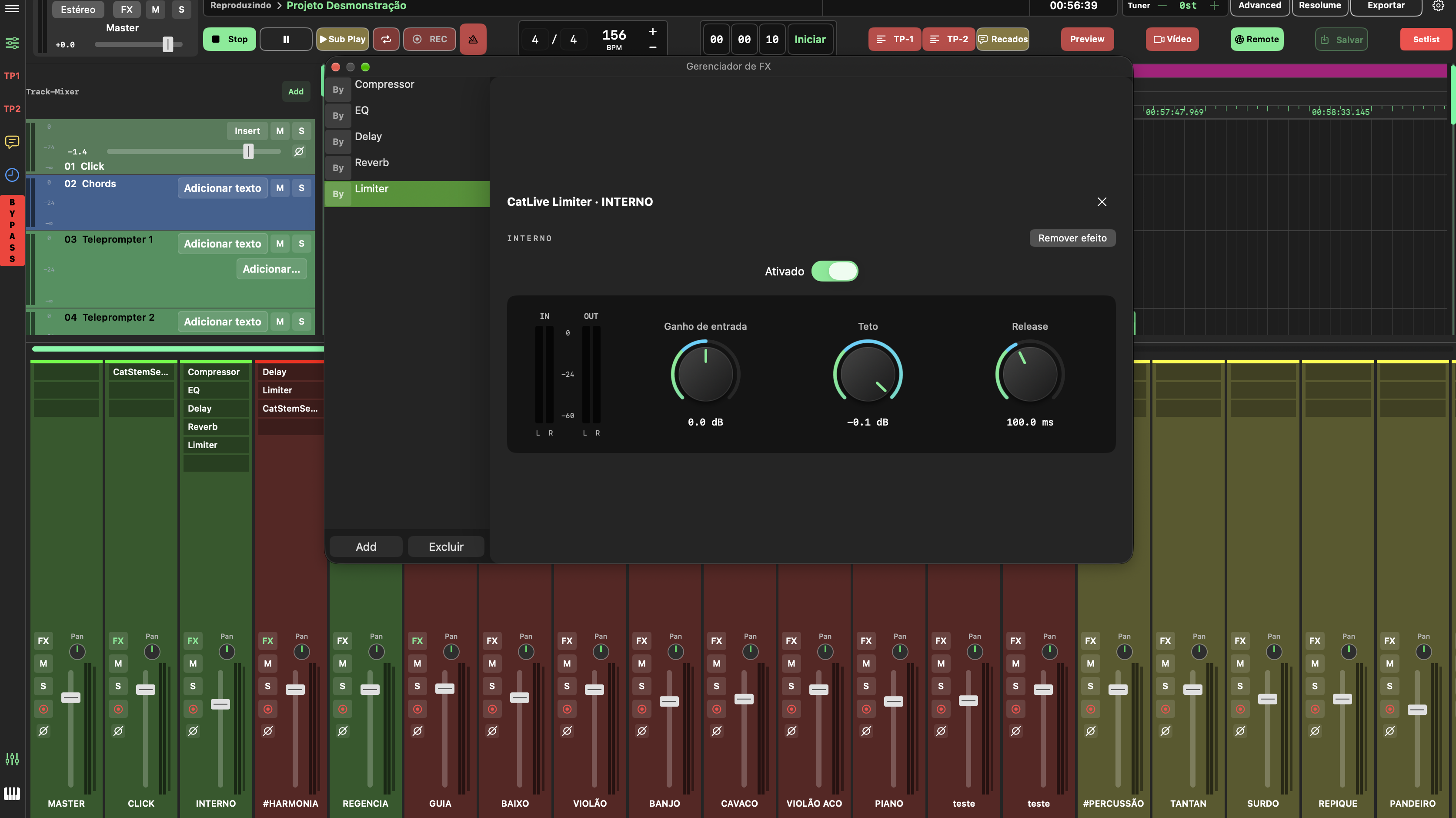Increase BPM with plus stepper
This screenshot has height=818, width=1456.
coord(653,32)
